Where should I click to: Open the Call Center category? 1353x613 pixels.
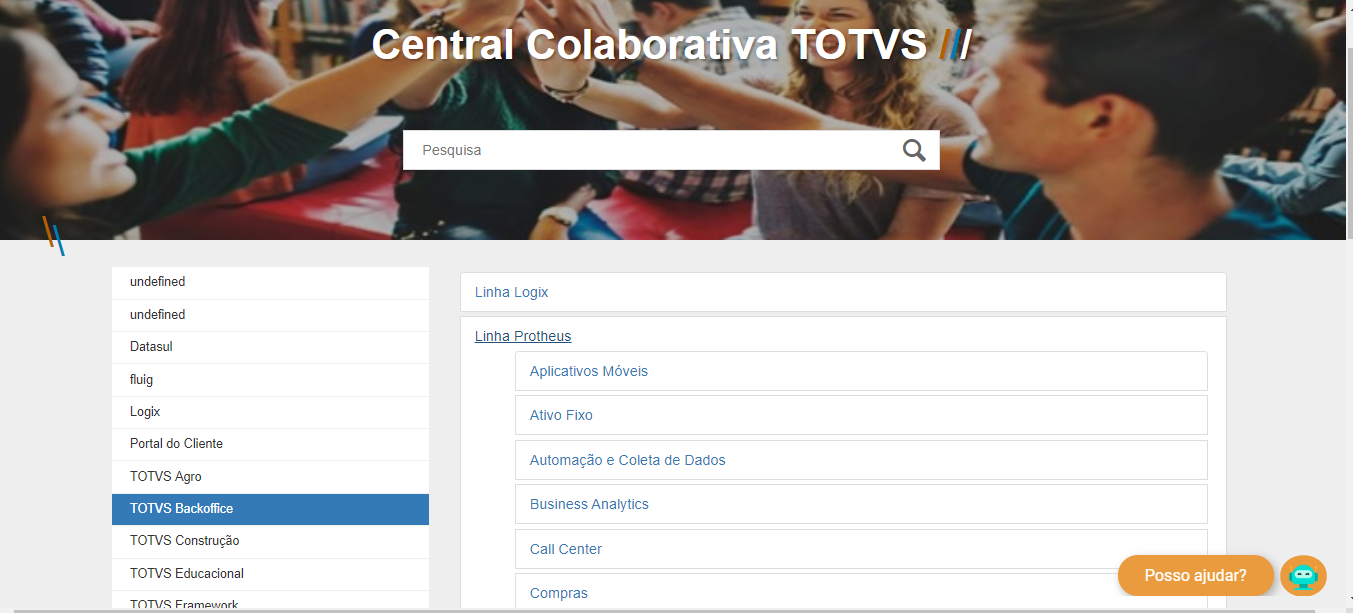click(861, 549)
